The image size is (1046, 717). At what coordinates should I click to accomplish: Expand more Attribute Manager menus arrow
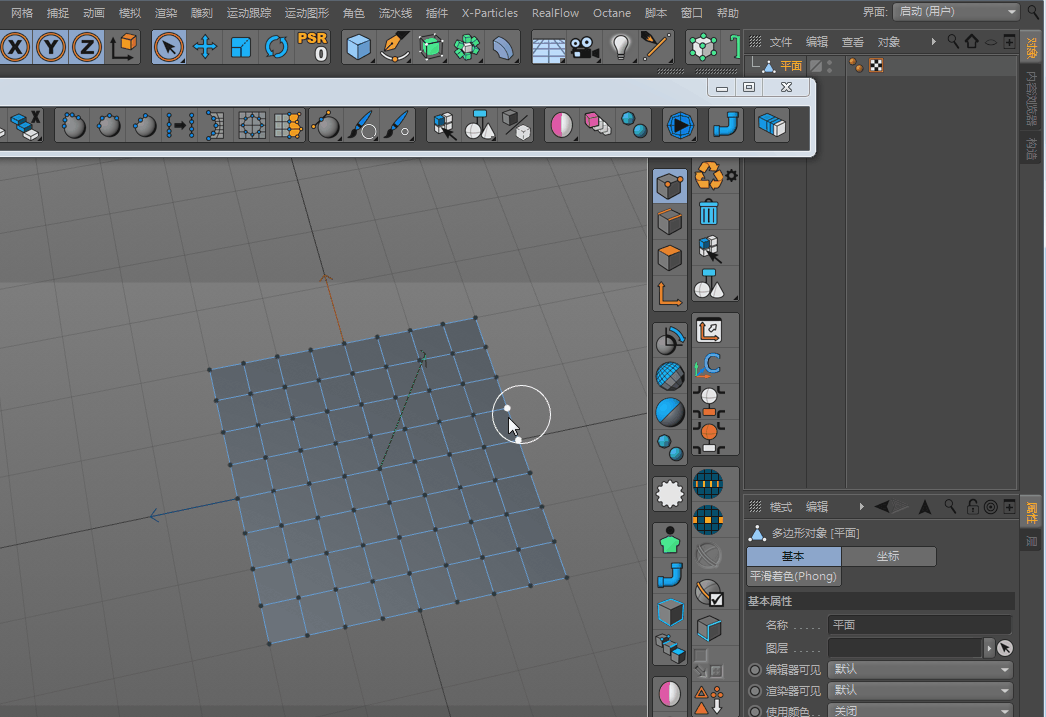click(x=861, y=507)
